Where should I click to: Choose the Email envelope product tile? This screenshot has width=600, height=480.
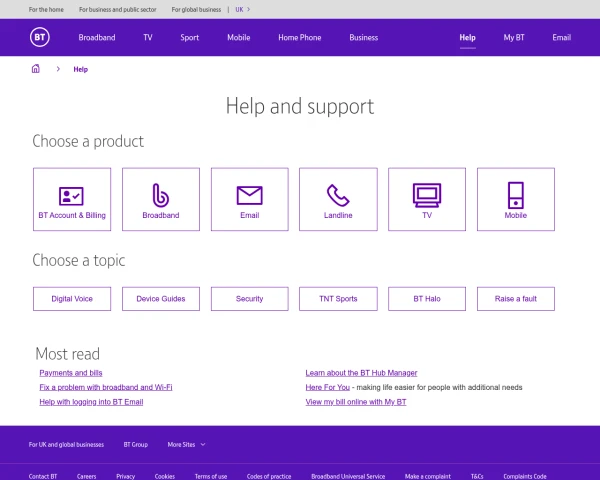[x=249, y=199]
